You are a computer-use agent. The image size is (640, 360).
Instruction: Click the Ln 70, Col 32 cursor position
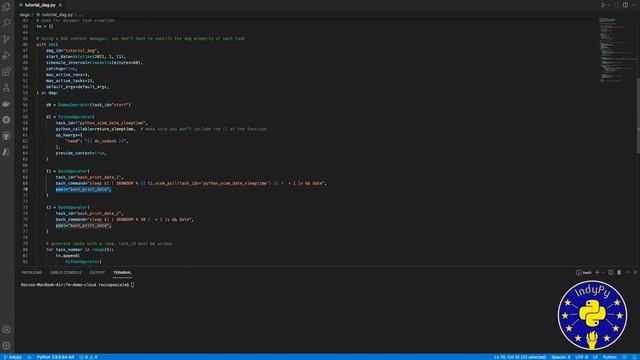520,357
